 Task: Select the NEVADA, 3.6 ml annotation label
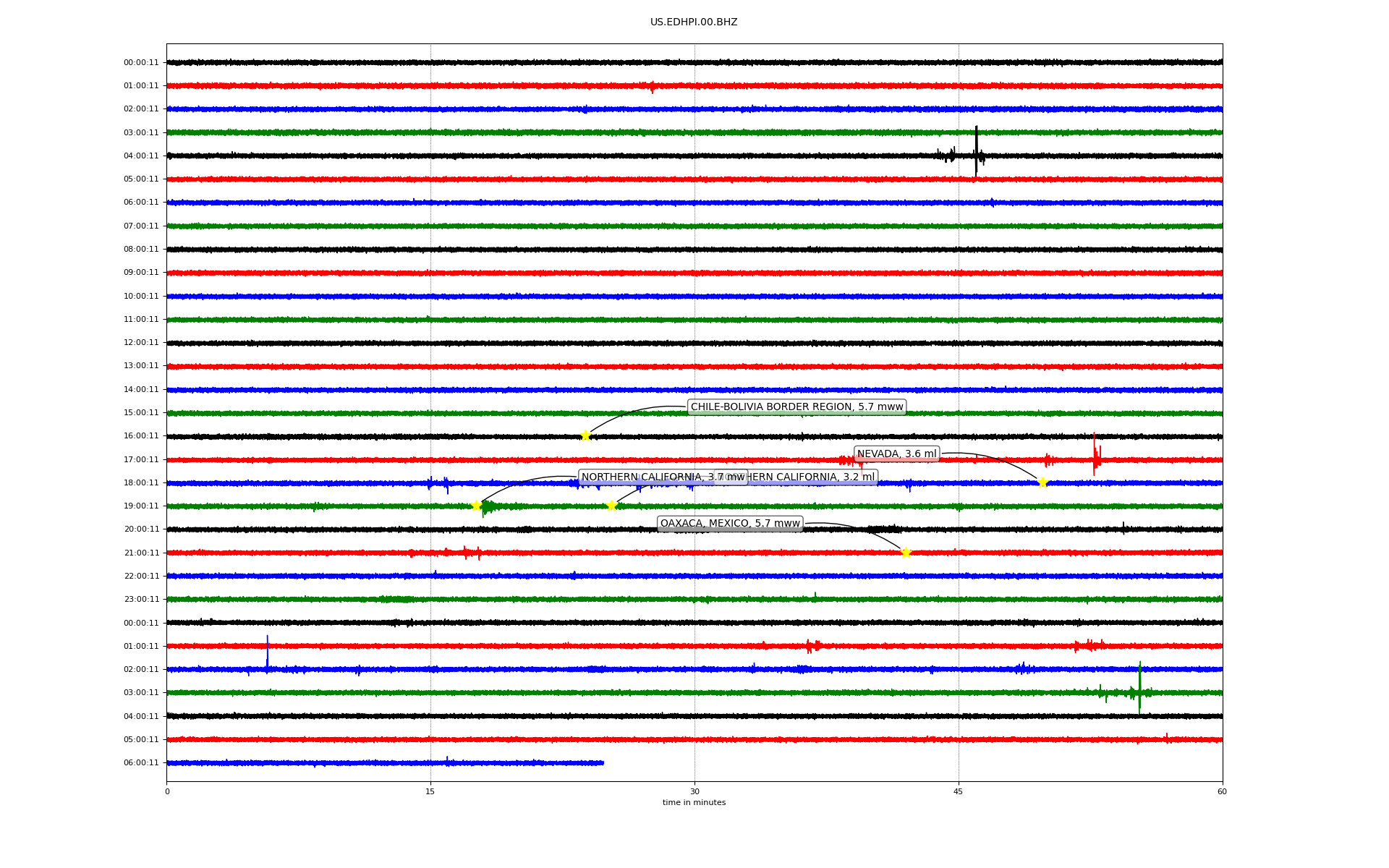coord(896,454)
